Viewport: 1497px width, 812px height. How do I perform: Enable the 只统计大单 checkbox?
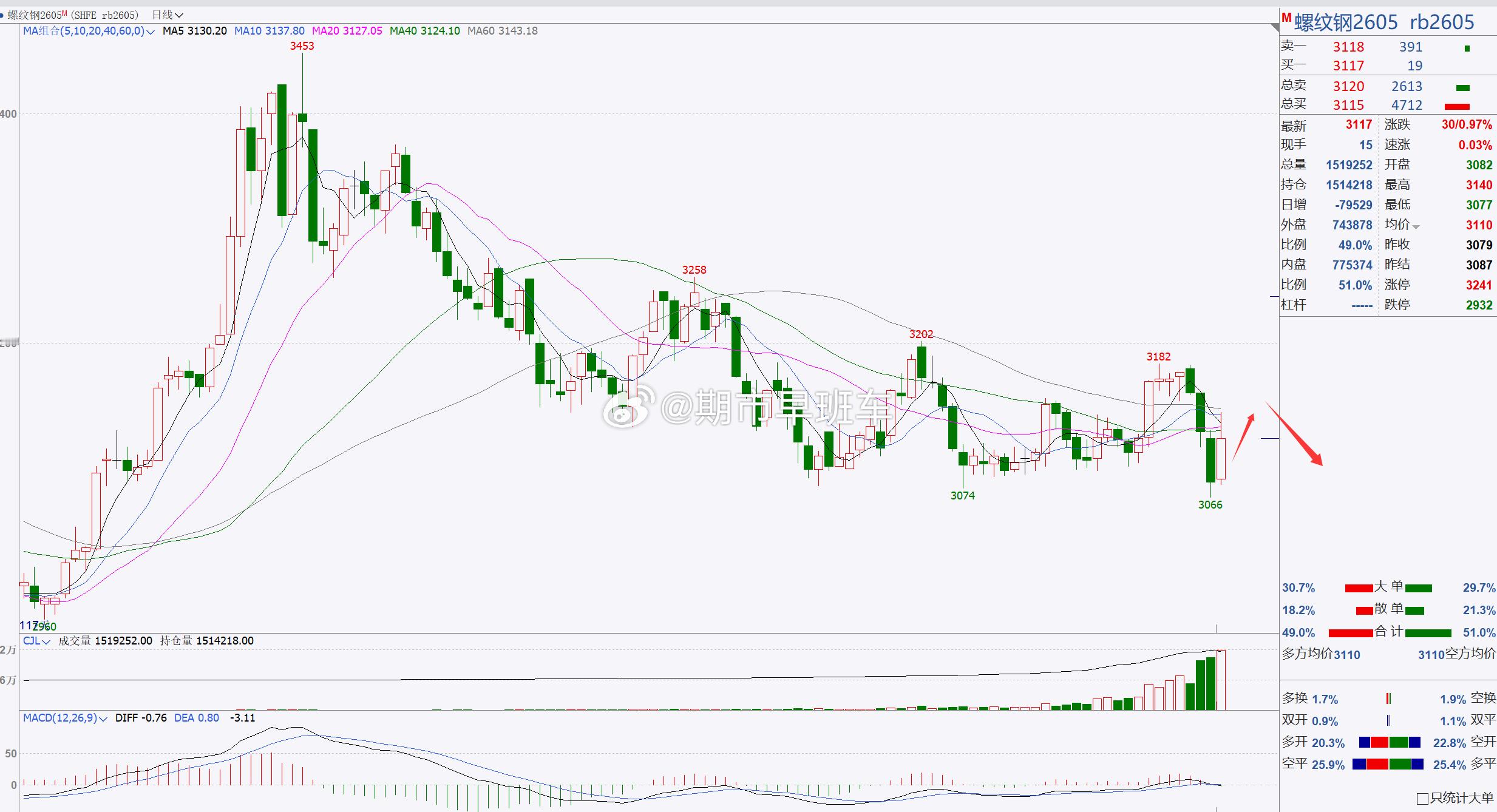click(1422, 798)
